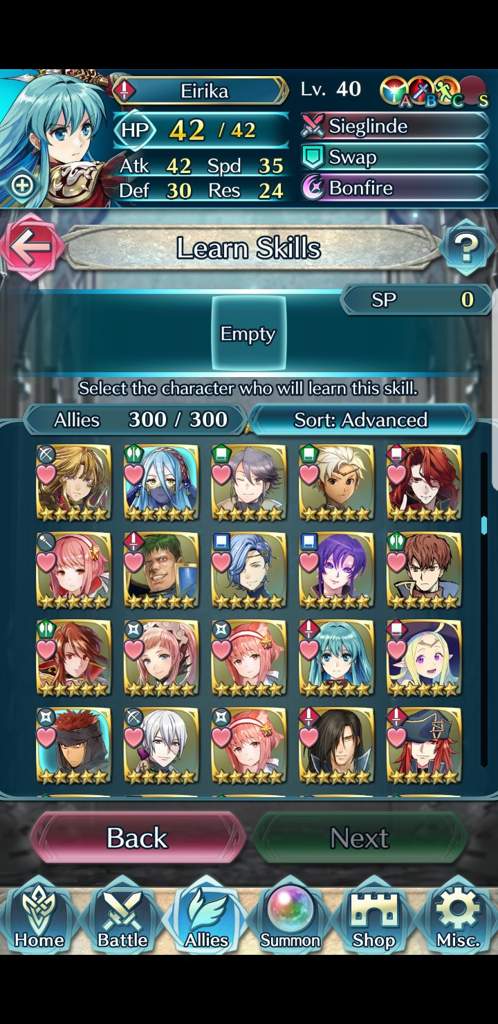Select the Swap assist skill
The width and height of the screenshot is (498, 1024).
[x=395, y=157]
